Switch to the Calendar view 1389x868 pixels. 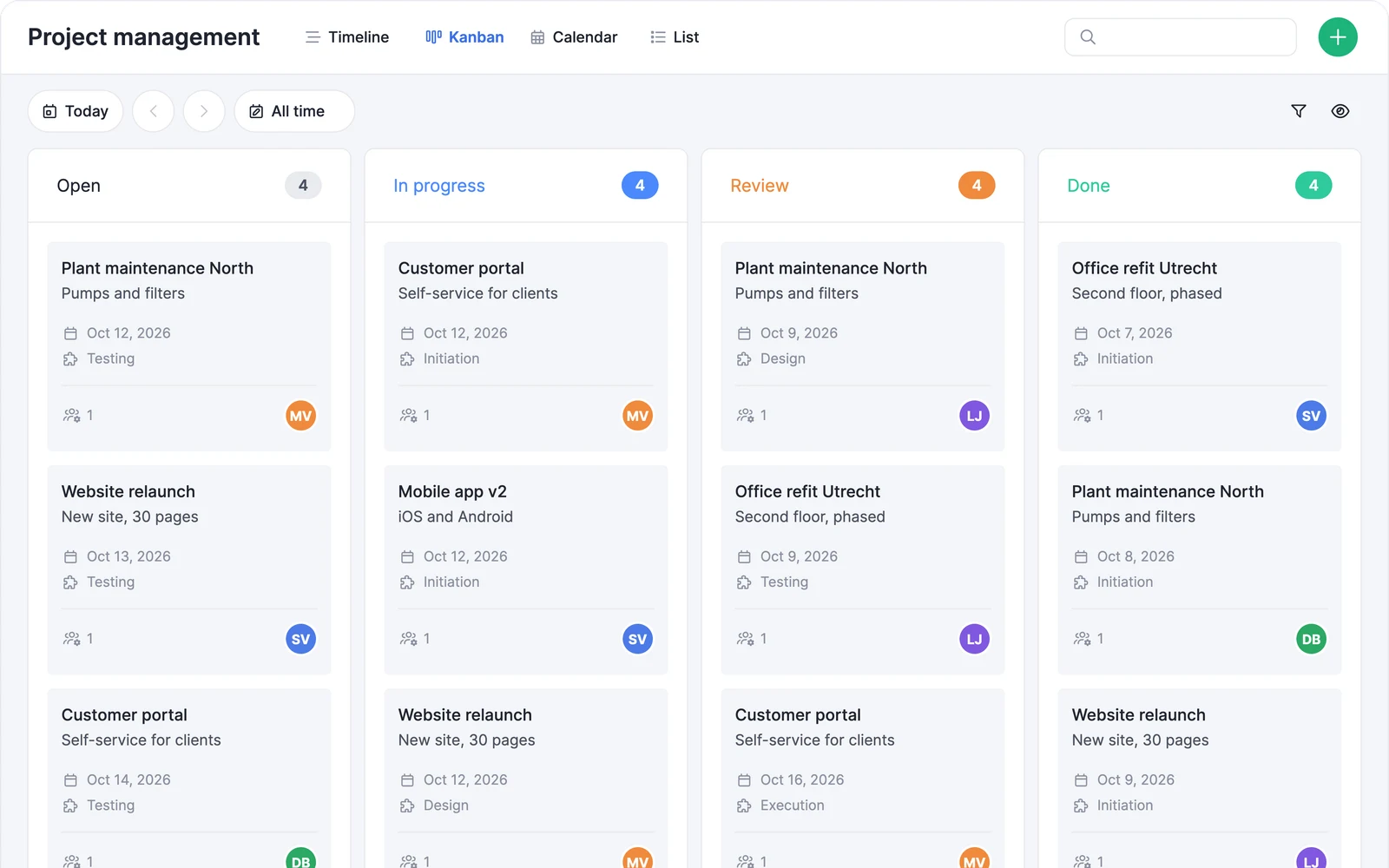pos(574,37)
